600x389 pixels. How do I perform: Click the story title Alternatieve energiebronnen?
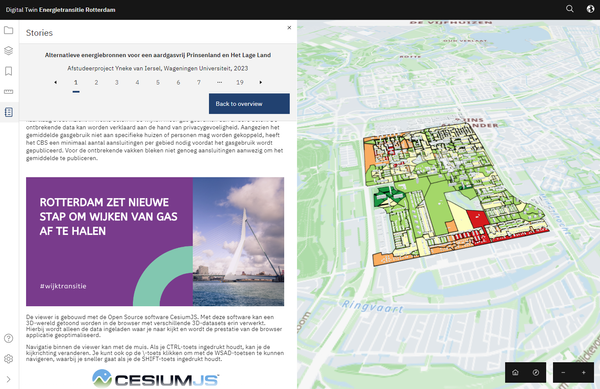tap(158, 55)
